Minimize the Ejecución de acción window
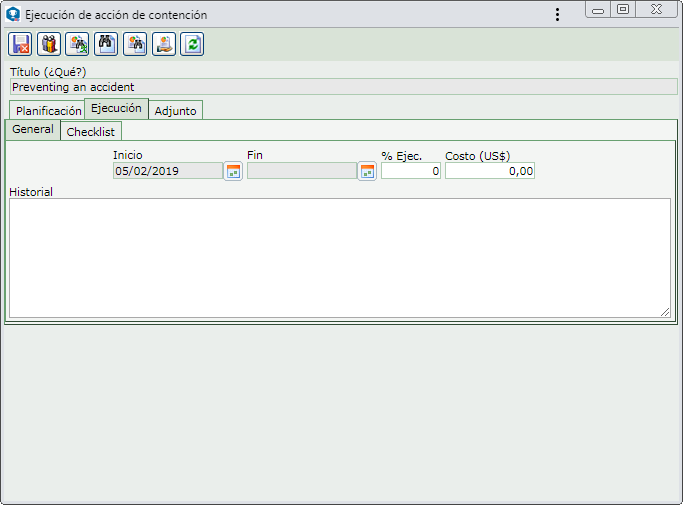This screenshot has width=683, height=505. coord(598,10)
